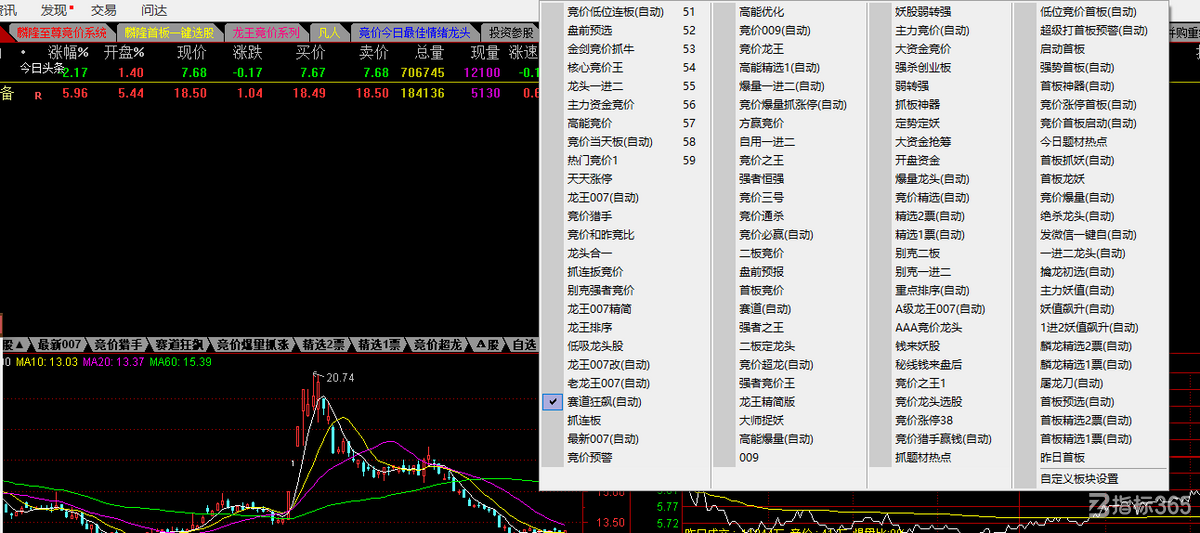
Task: Click the red R marker in stock row
Action: 38,96
